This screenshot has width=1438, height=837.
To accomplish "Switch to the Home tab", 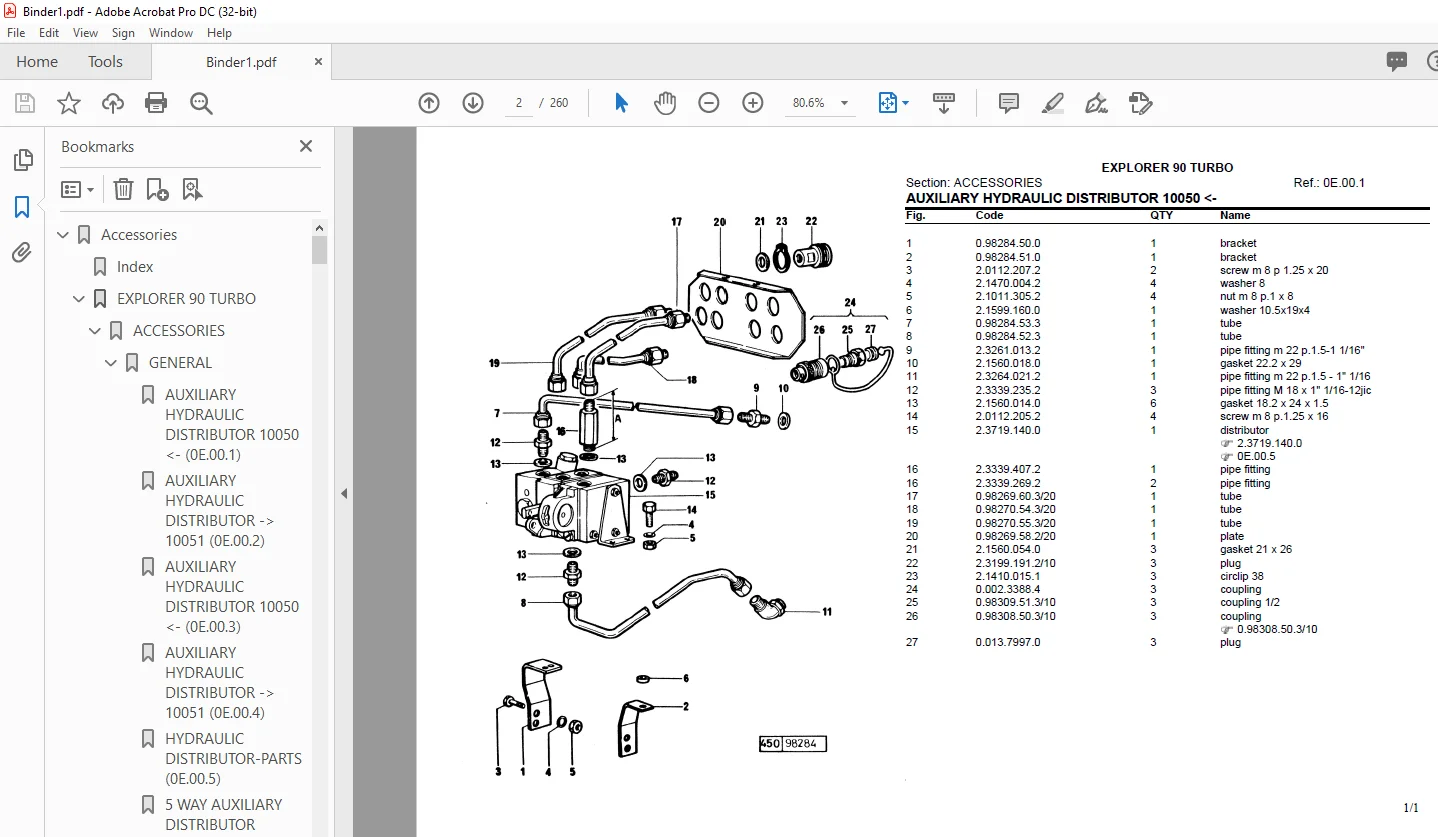I will coord(37,62).
